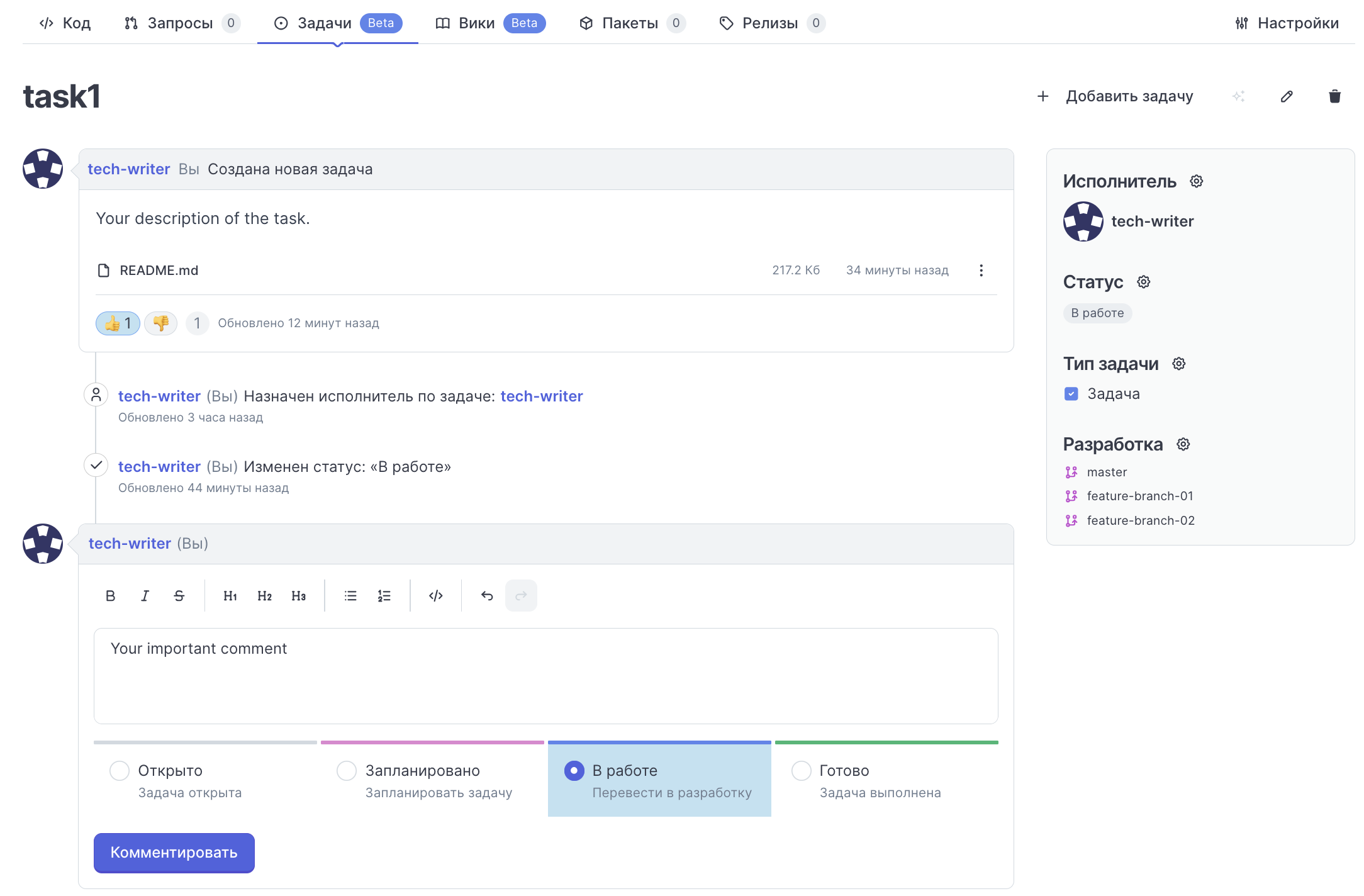Click the task1 title

point(62,96)
